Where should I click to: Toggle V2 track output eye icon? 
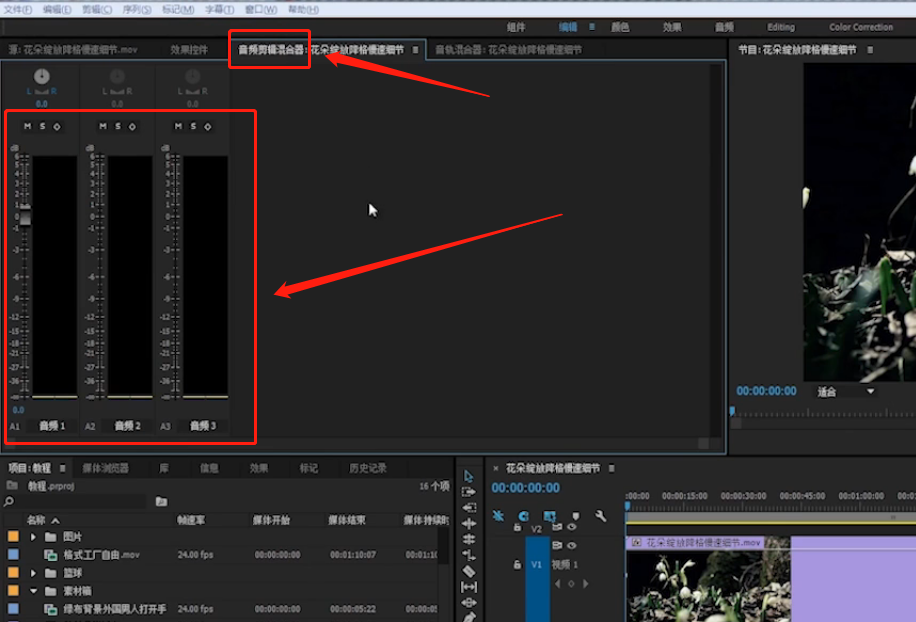point(572,527)
